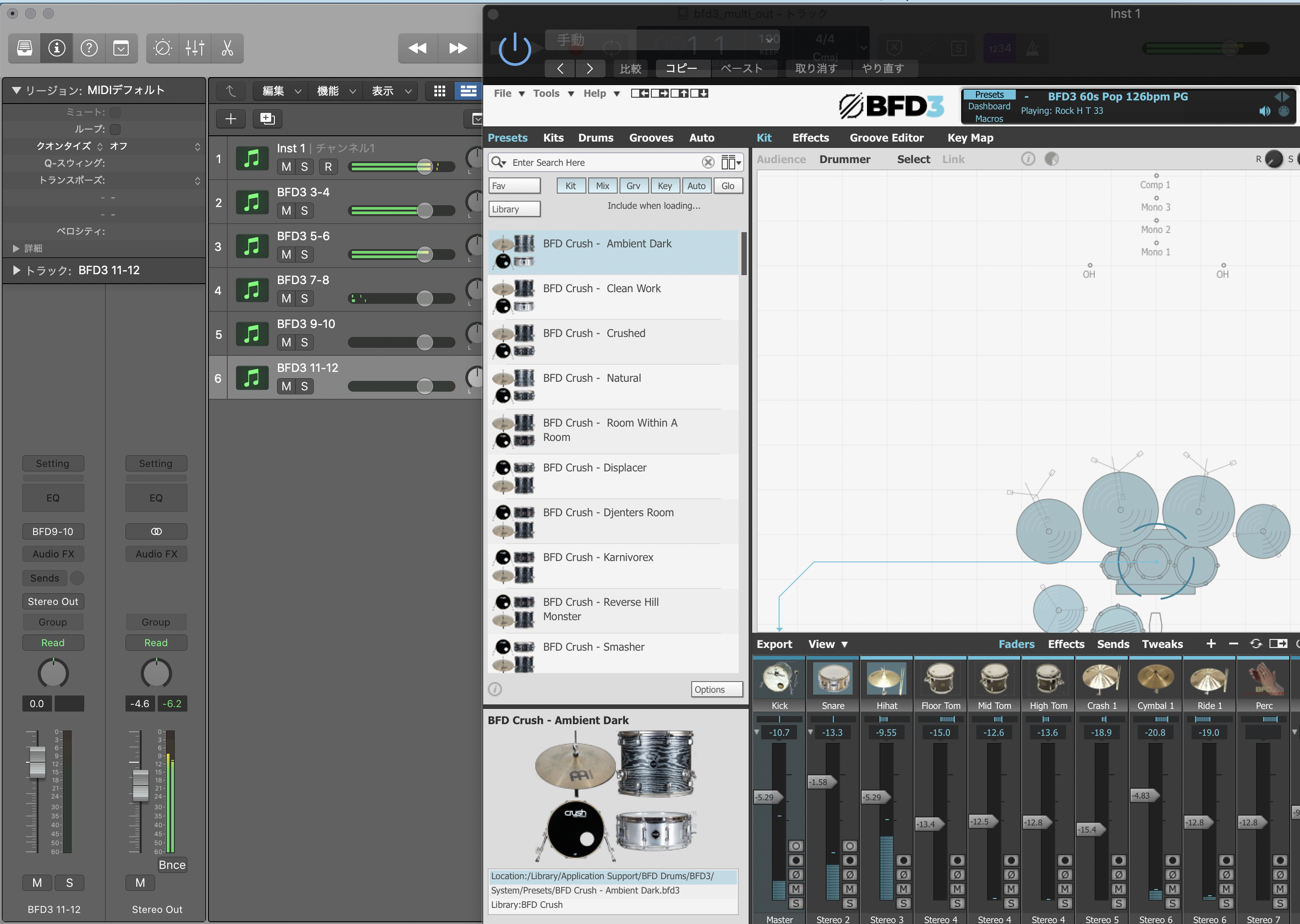The height and width of the screenshot is (924, 1300).
Task: Open the Editors scissors icon
Action: (227, 48)
